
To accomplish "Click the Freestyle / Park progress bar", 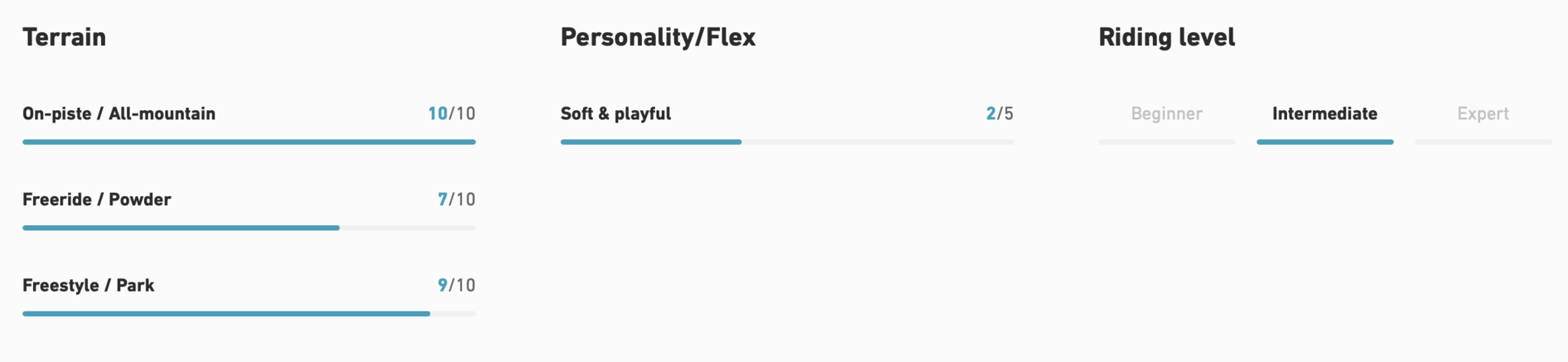I will point(249,314).
